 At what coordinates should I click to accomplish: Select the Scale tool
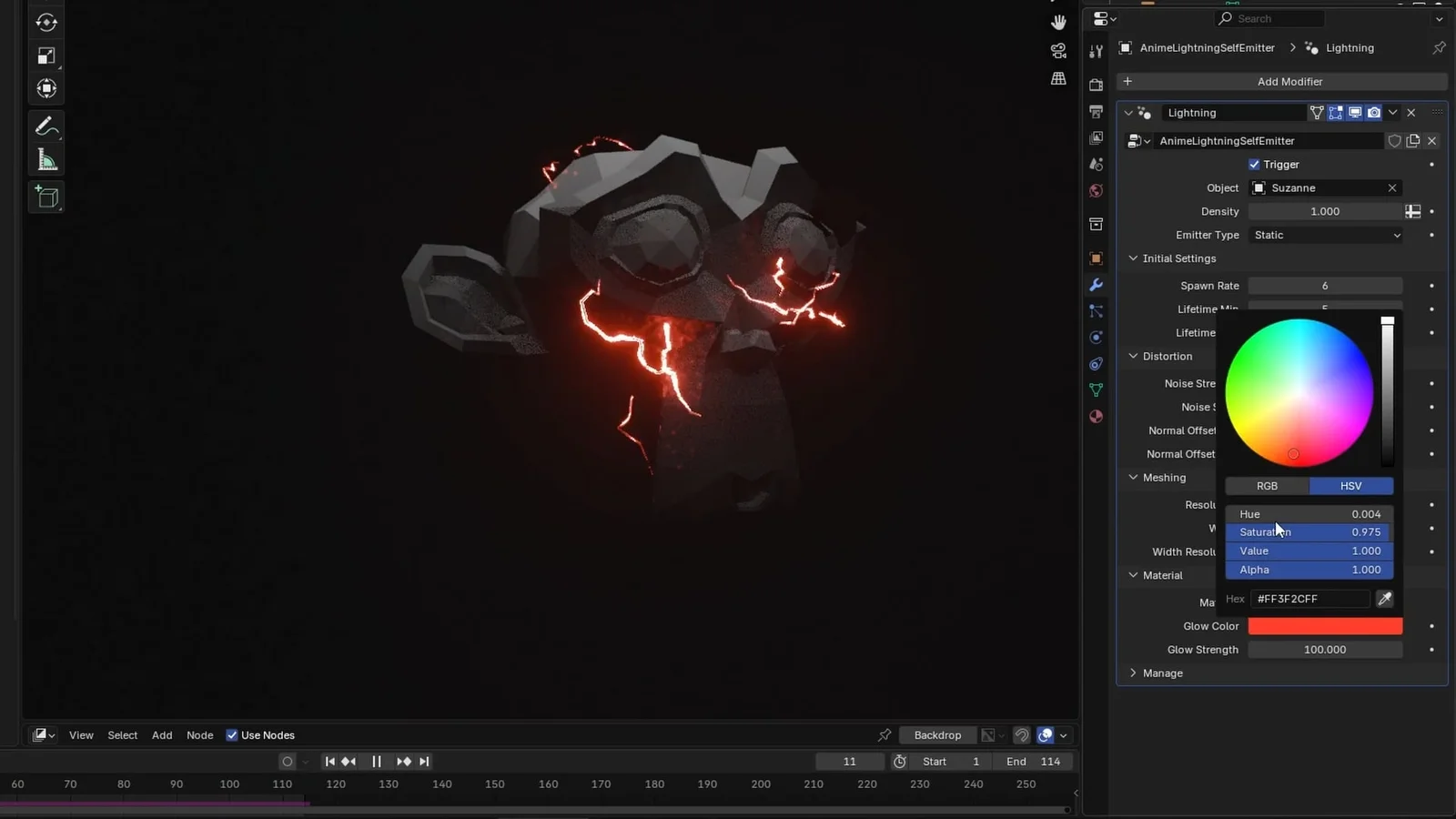point(46,56)
